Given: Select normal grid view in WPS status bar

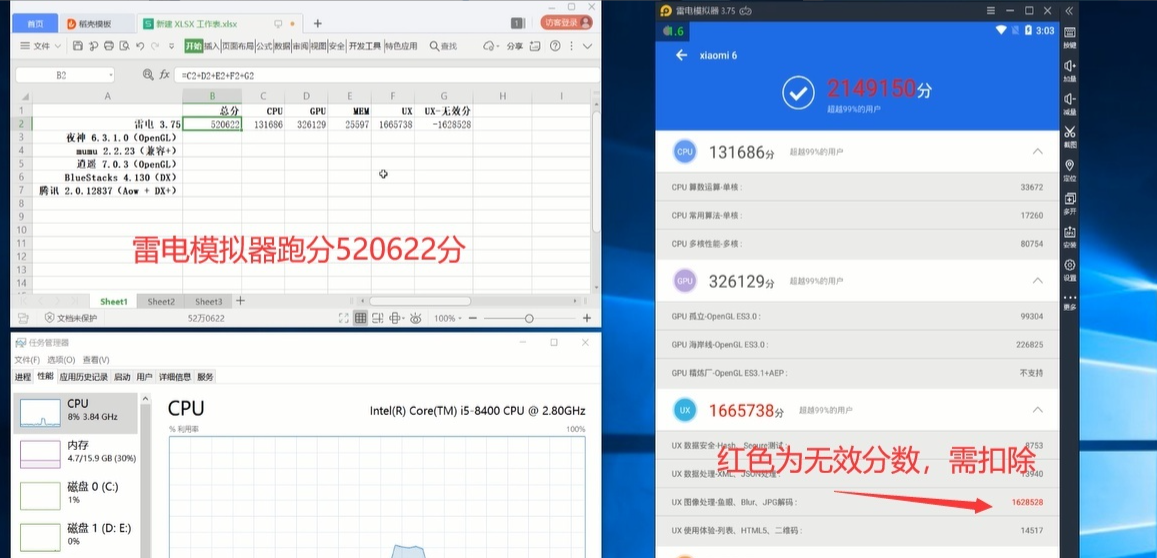Looking at the screenshot, I should click(360, 318).
